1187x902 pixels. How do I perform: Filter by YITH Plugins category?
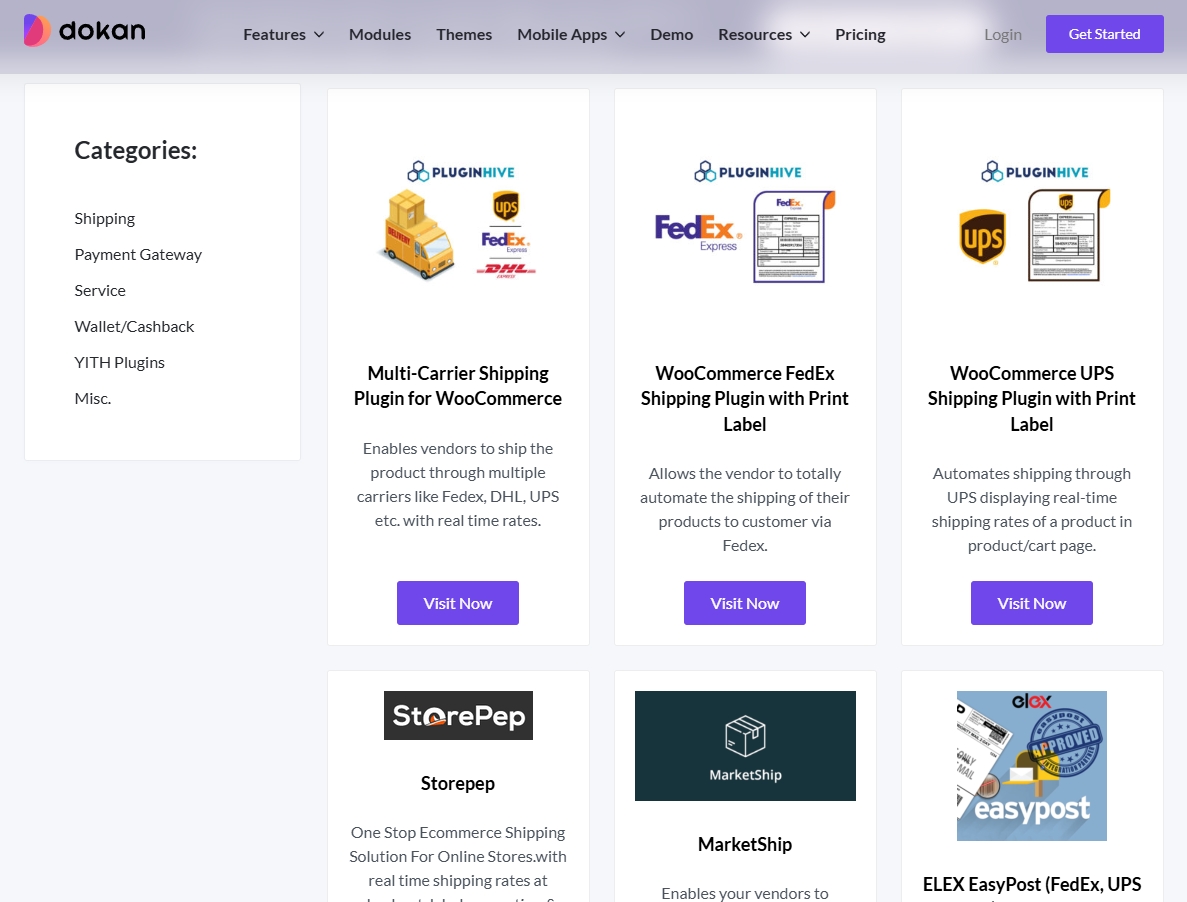coord(120,362)
